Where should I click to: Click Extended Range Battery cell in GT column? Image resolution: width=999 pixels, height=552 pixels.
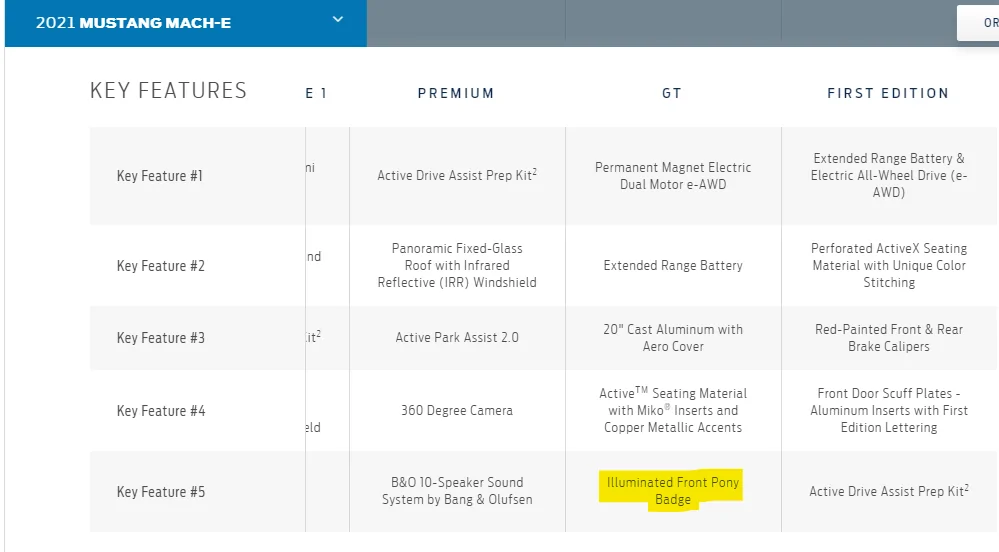pyautogui.click(x=673, y=265)
